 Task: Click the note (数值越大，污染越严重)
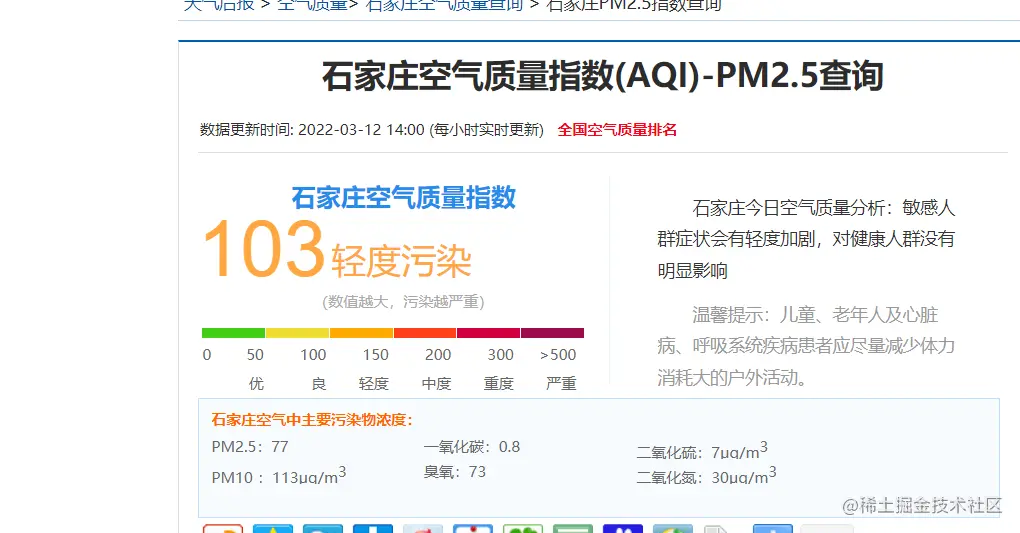[403, 302]
